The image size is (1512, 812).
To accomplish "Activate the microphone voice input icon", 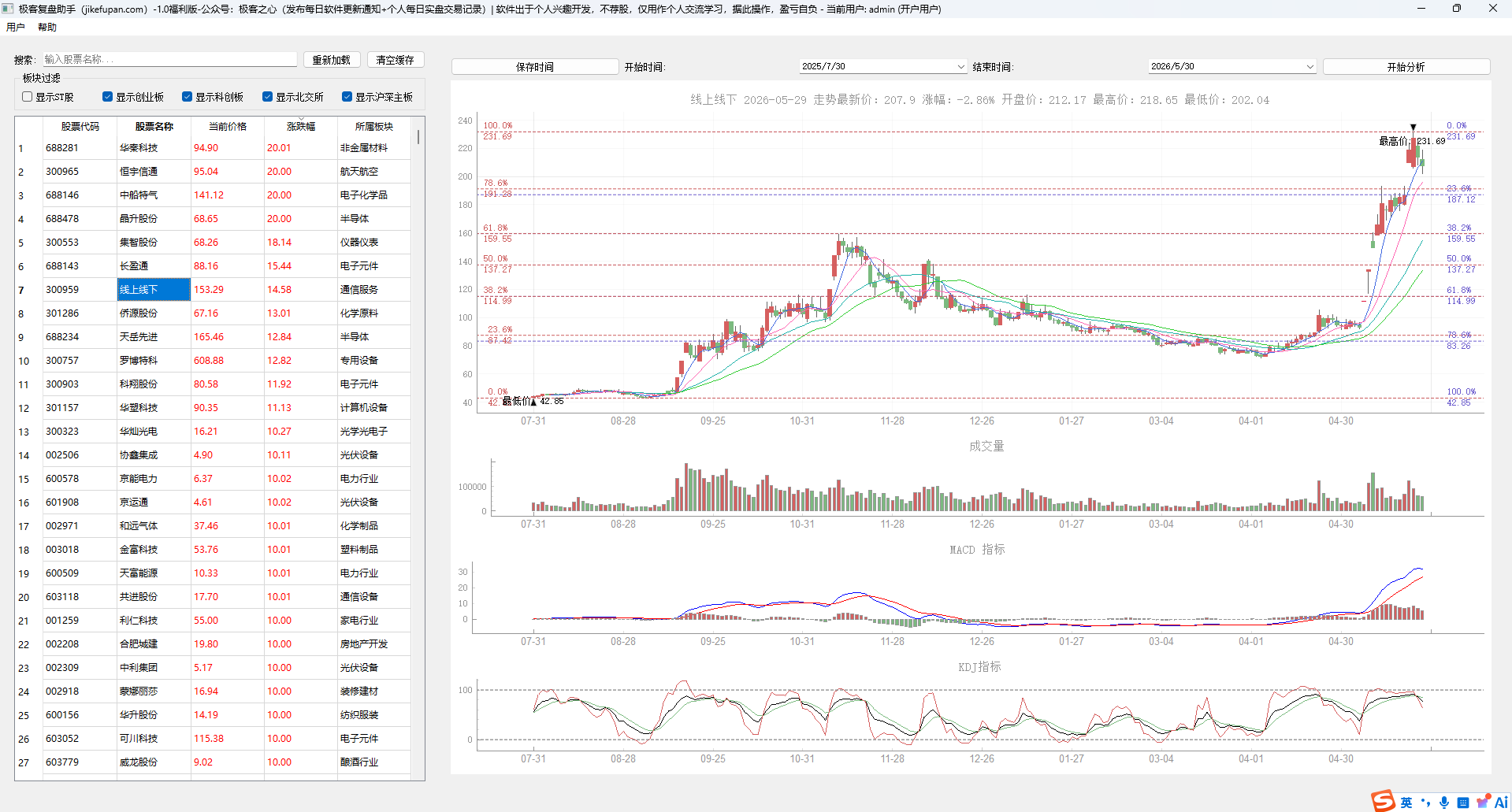I will (x=1444, y=803).
